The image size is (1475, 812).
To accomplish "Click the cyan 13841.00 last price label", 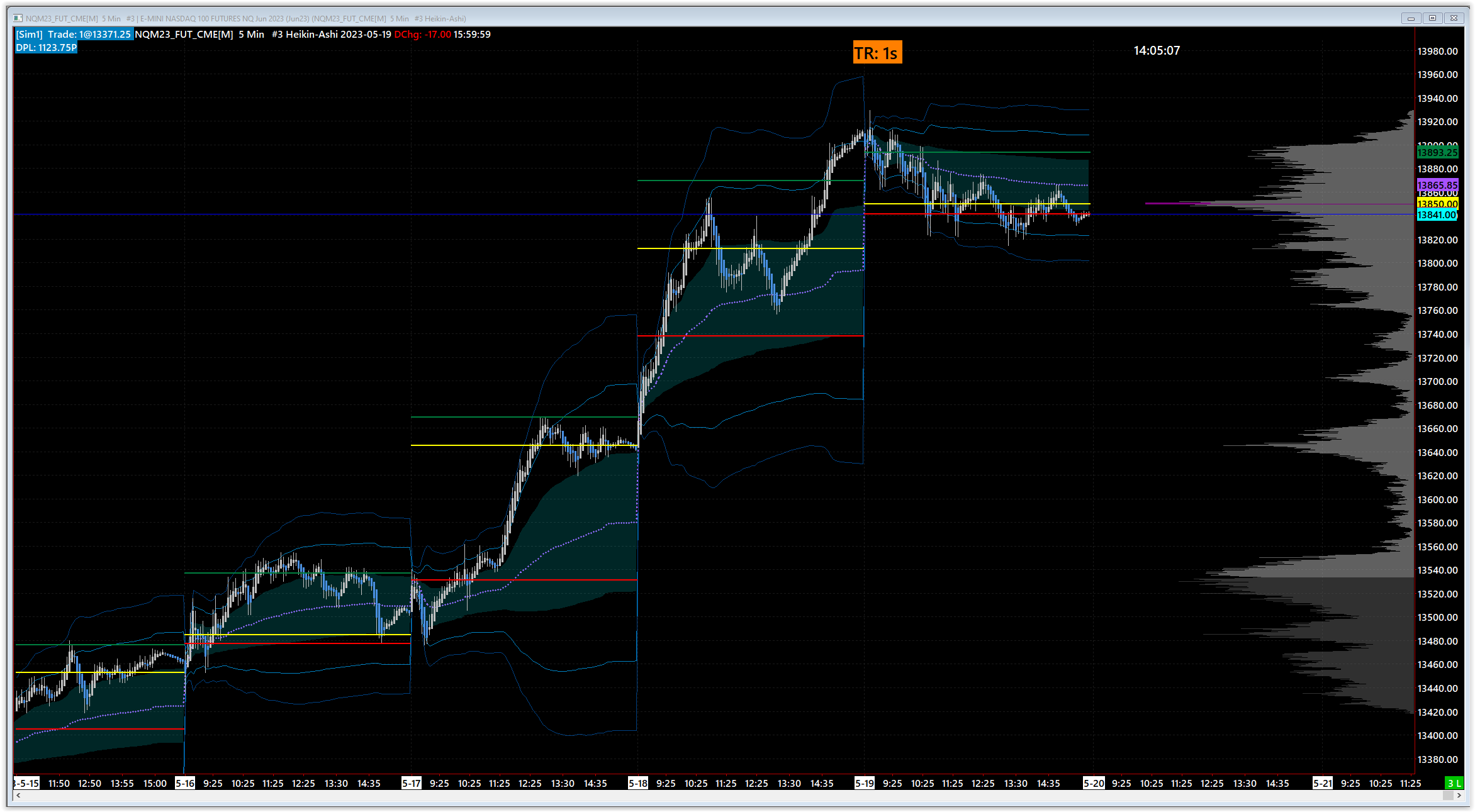I will coord(1437,215).
